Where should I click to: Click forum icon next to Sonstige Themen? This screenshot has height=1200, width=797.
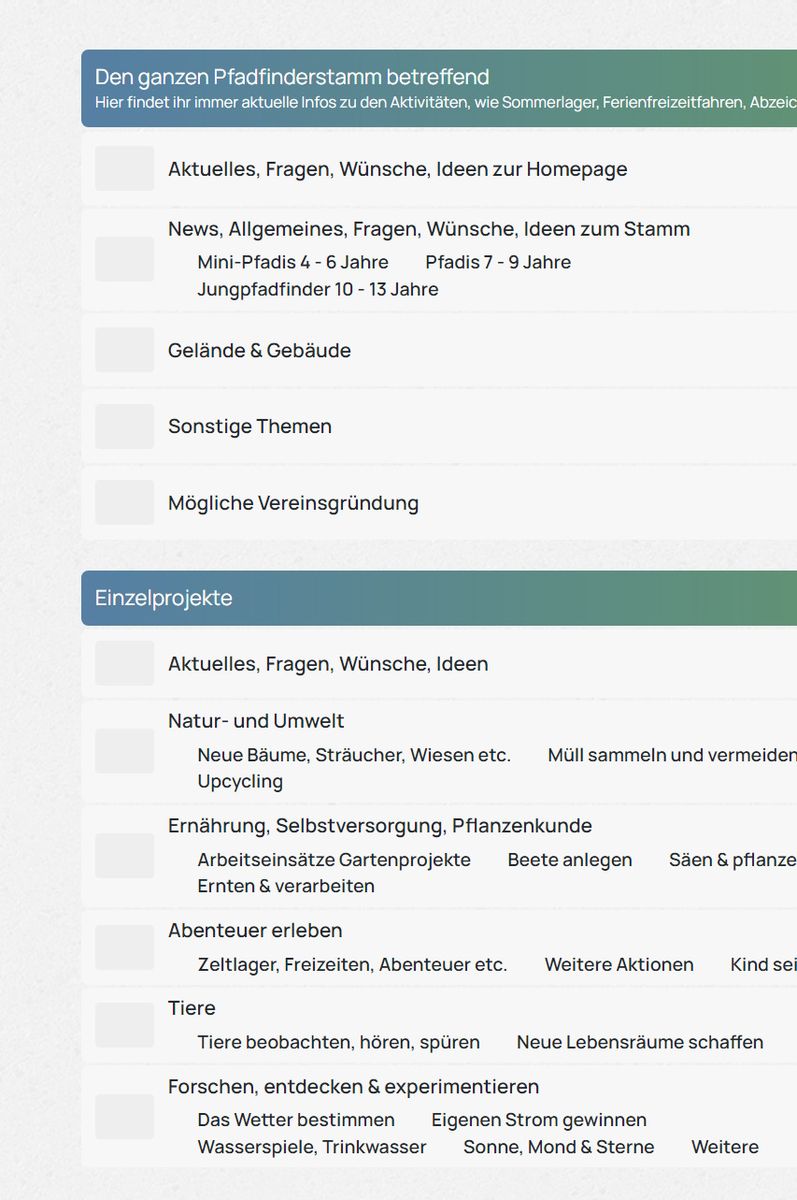coord(125,426)
